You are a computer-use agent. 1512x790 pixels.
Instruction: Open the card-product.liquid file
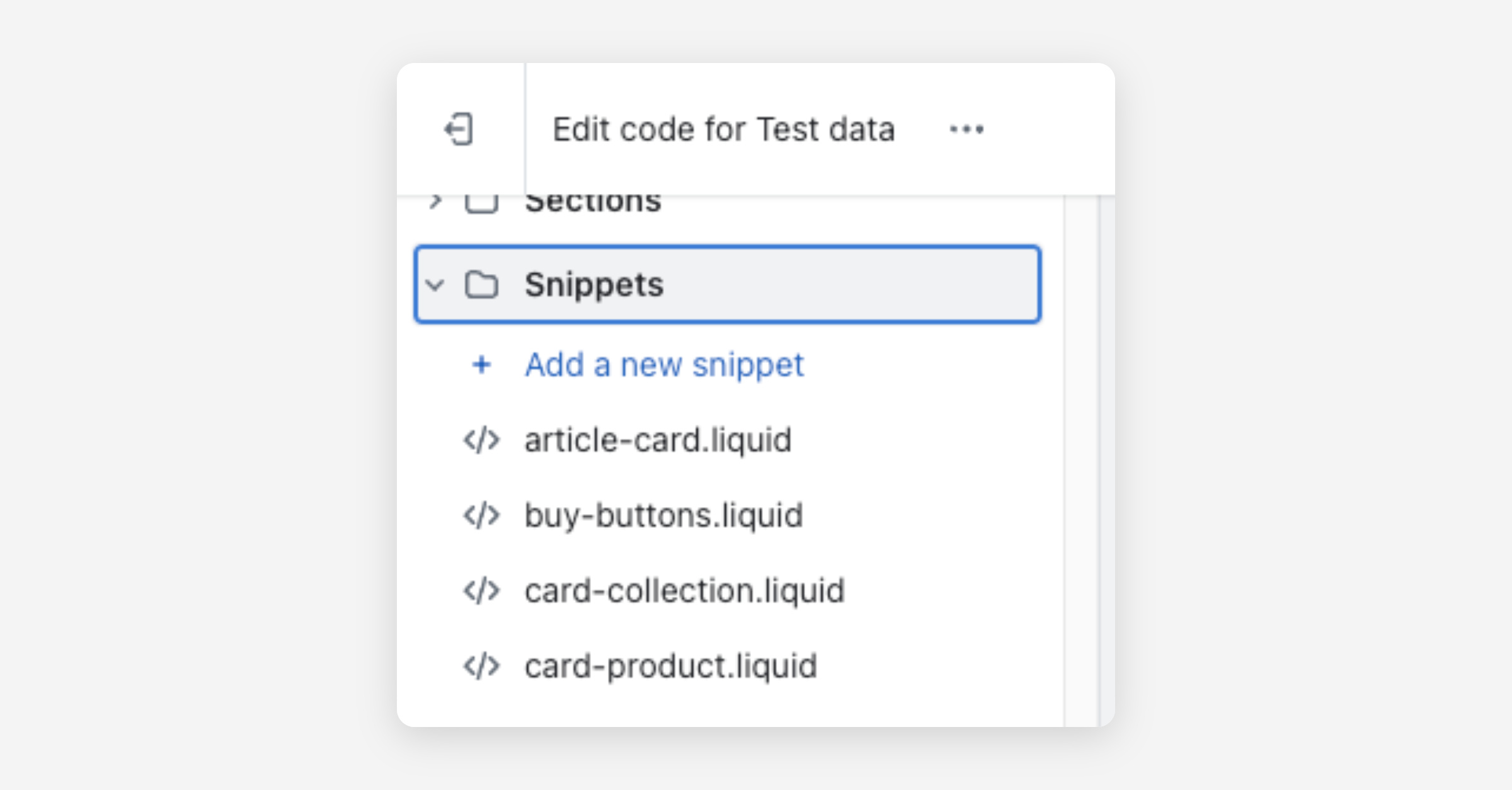(670, 666)
